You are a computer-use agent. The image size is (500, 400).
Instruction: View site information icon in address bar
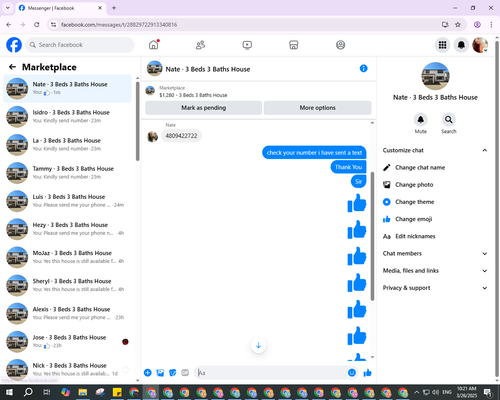[x=53, y=24]
